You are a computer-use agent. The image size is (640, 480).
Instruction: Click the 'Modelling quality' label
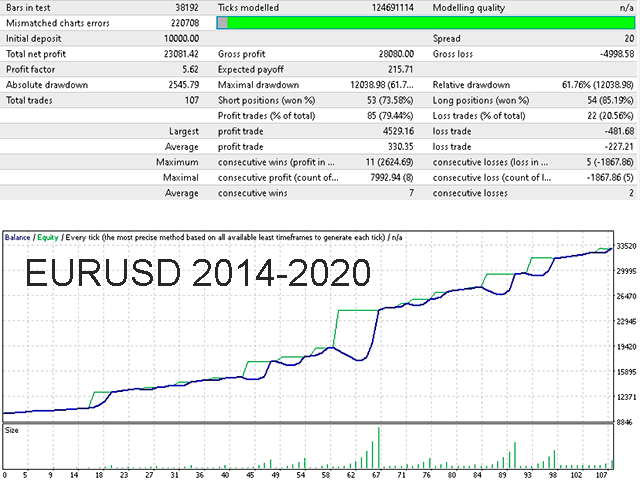pos(469,8)
